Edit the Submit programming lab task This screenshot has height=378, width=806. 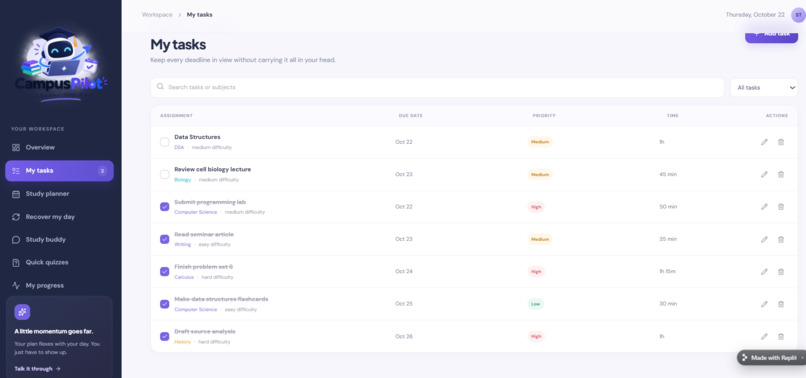point(764,207)
